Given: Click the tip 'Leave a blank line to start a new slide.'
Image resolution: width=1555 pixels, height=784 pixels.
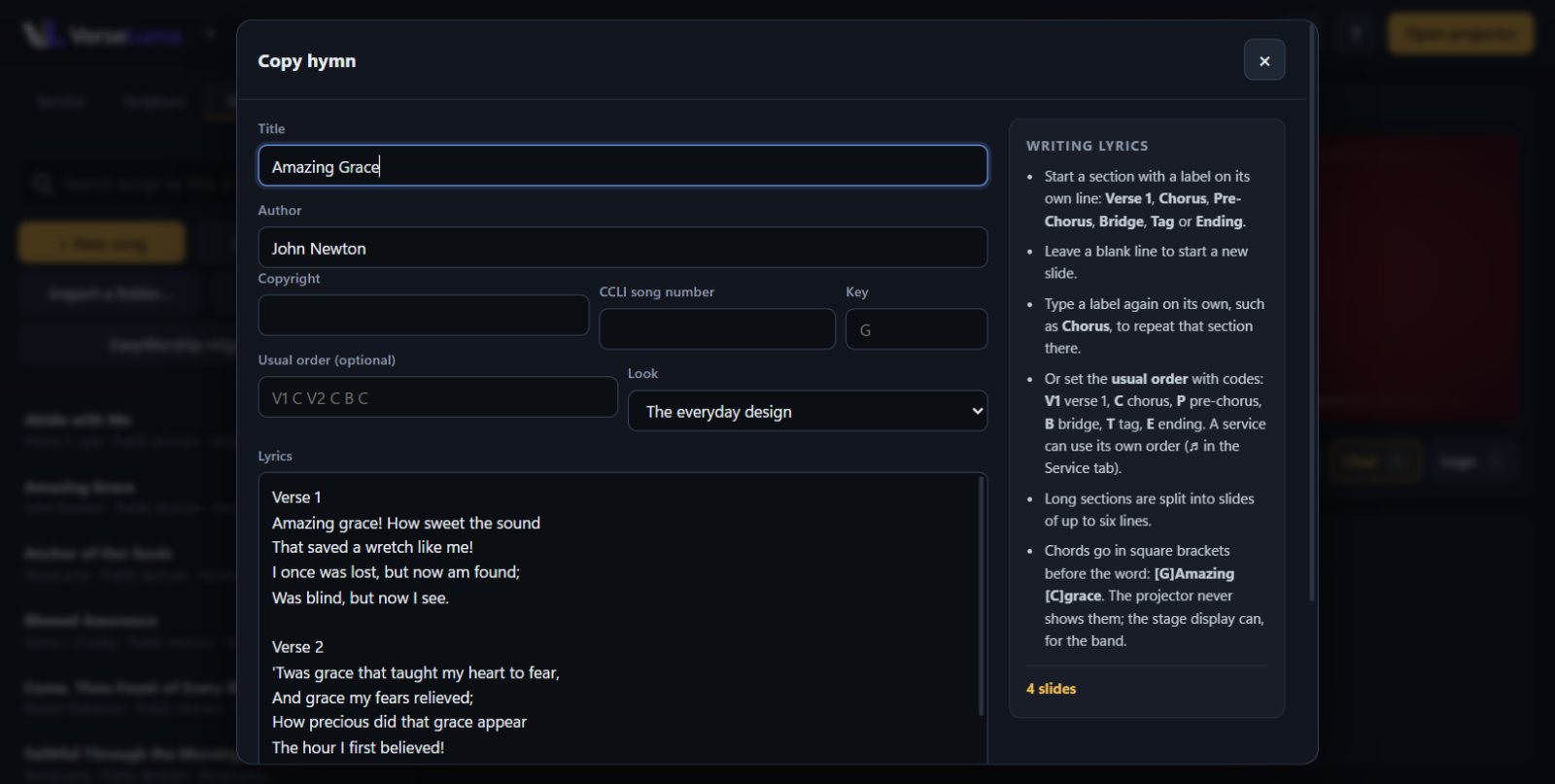Looking at the screenshot, I should (1146, 262).
